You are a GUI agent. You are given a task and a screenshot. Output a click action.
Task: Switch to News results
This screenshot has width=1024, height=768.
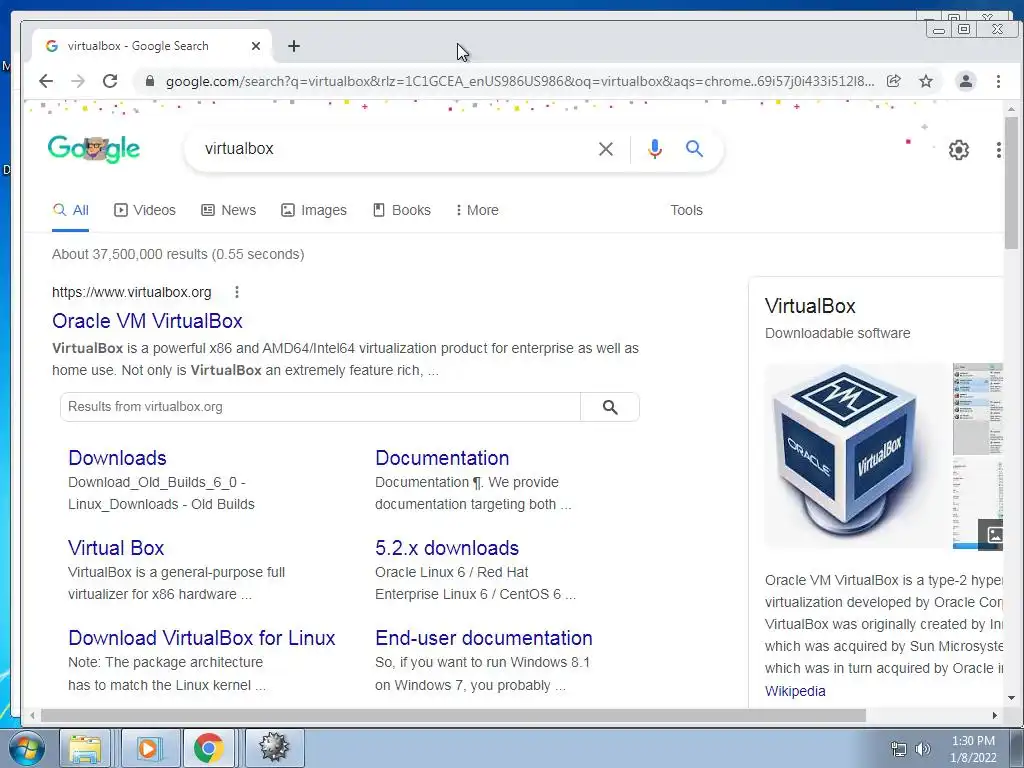click(x=229, y=210)
